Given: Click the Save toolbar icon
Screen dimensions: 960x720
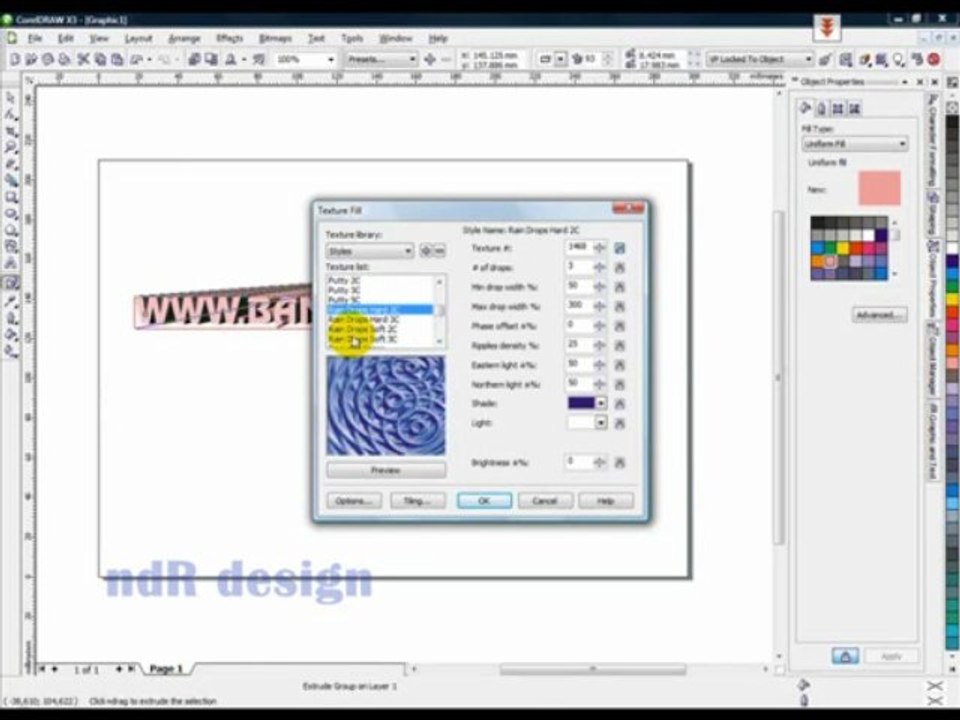Looking at the screenshot, I should (x=47, y=59).
